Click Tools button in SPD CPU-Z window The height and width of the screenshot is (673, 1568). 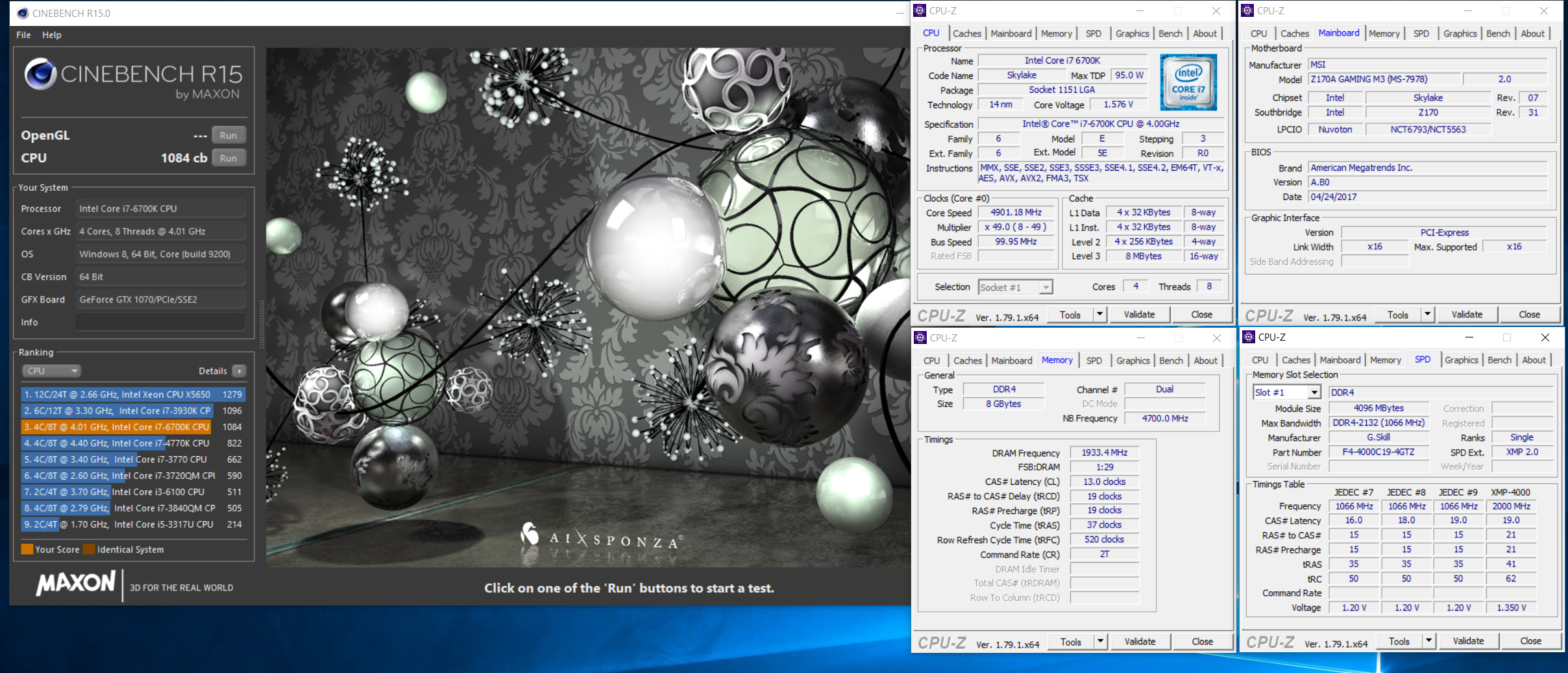(1399, 641)
